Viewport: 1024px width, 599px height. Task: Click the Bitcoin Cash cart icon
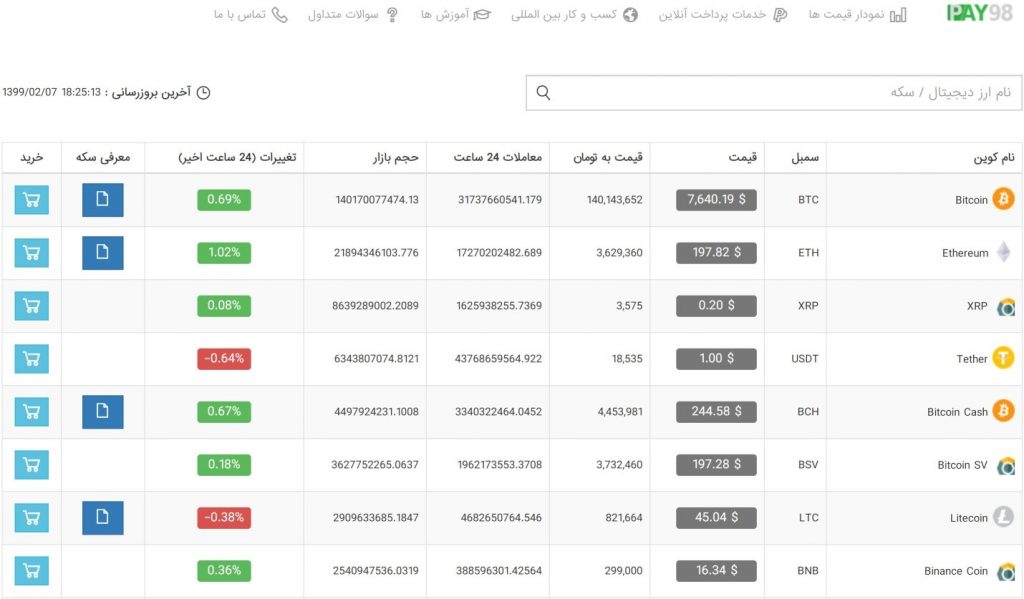(x=31, y=412)
